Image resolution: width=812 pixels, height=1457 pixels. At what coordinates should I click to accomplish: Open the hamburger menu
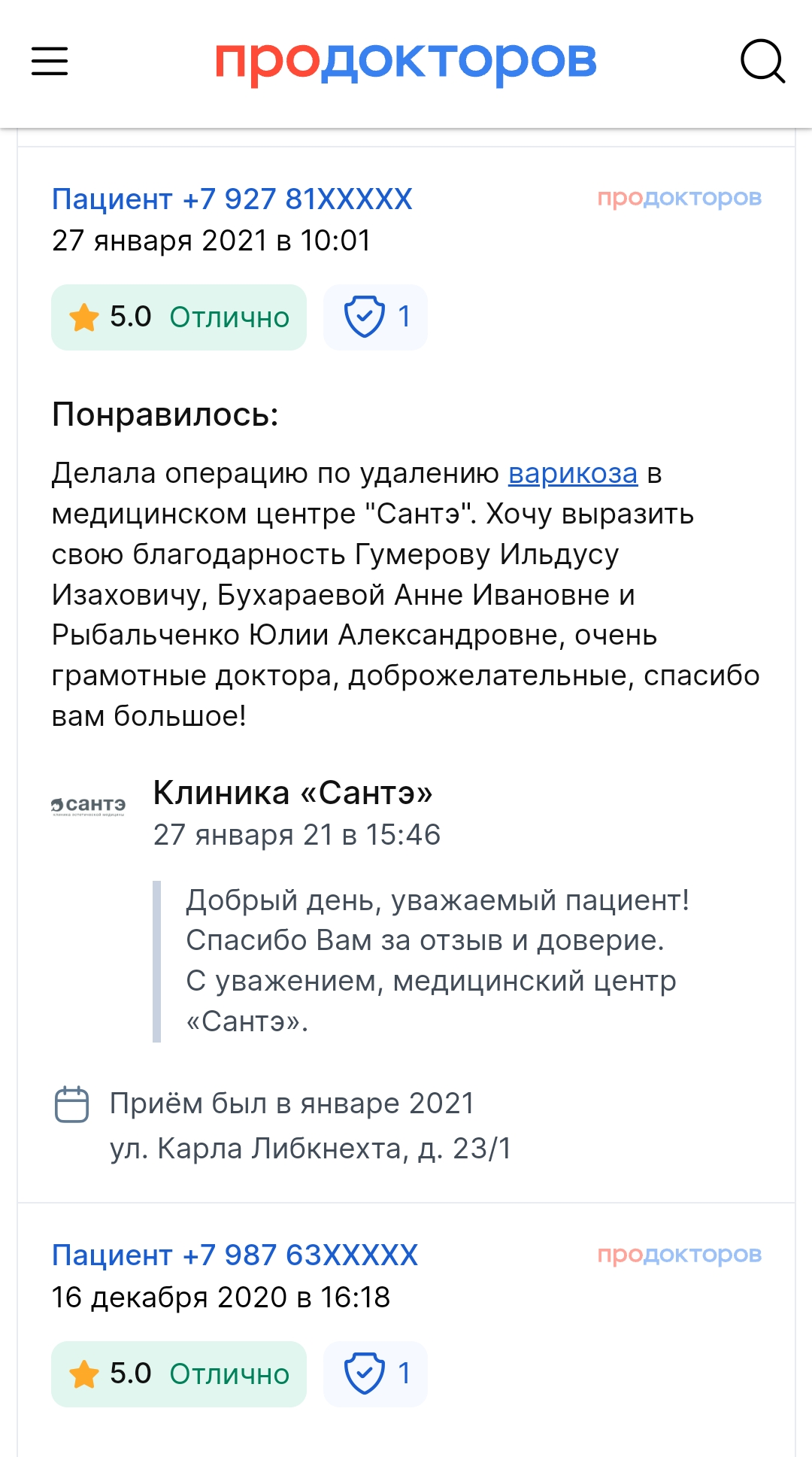(x=50, y=61)
